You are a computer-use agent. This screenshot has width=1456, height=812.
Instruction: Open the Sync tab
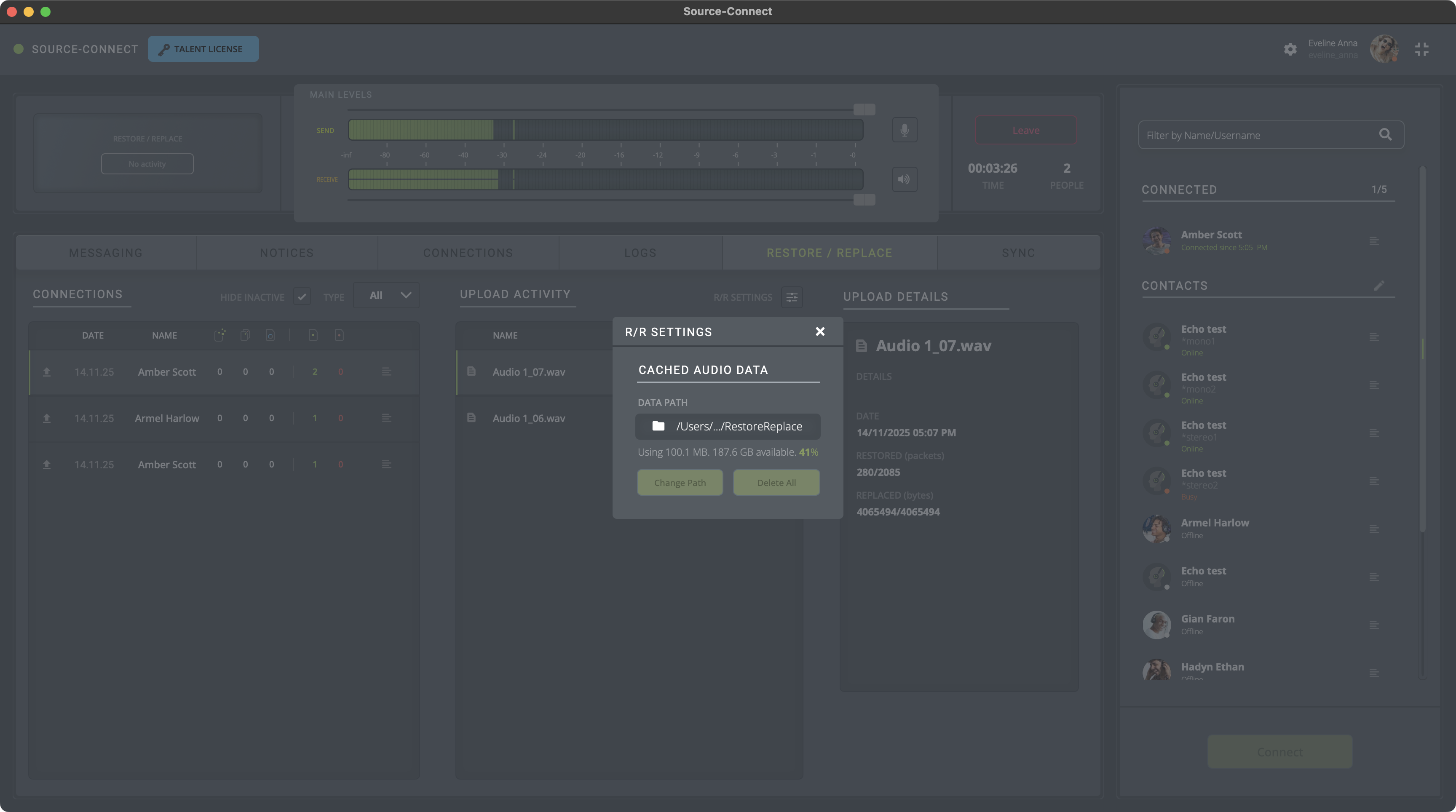[1018, 253]
